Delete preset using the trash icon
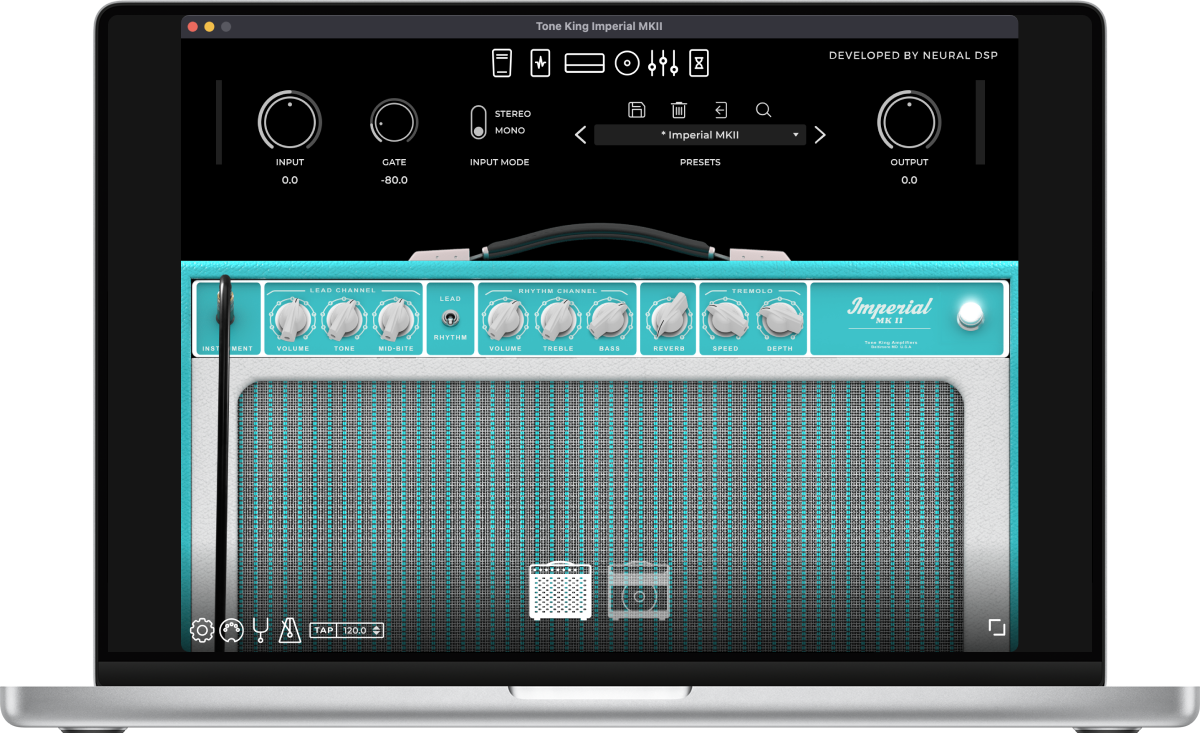 point(679,110)
